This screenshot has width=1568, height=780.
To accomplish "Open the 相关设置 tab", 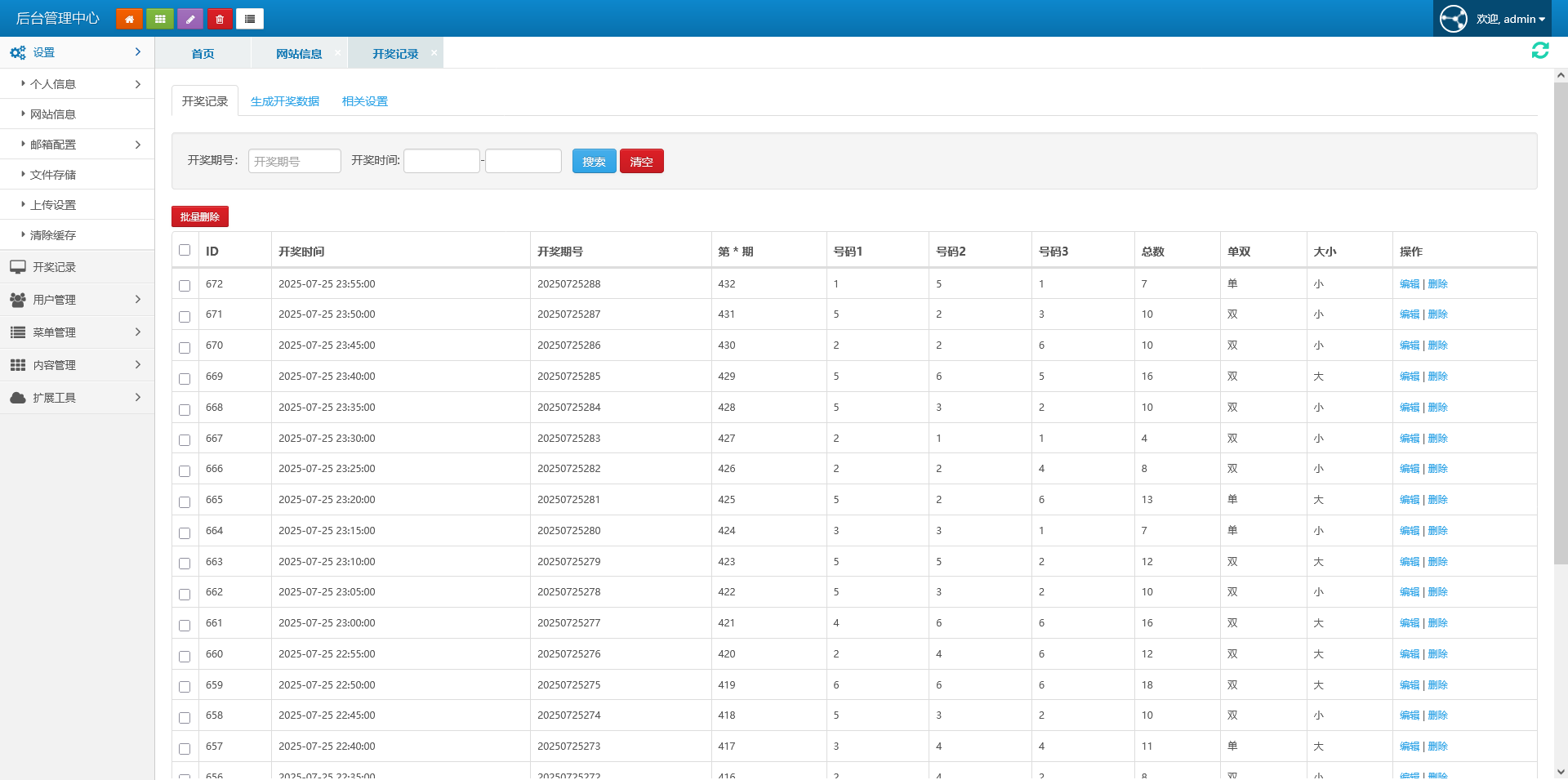I will click(365, 101).
